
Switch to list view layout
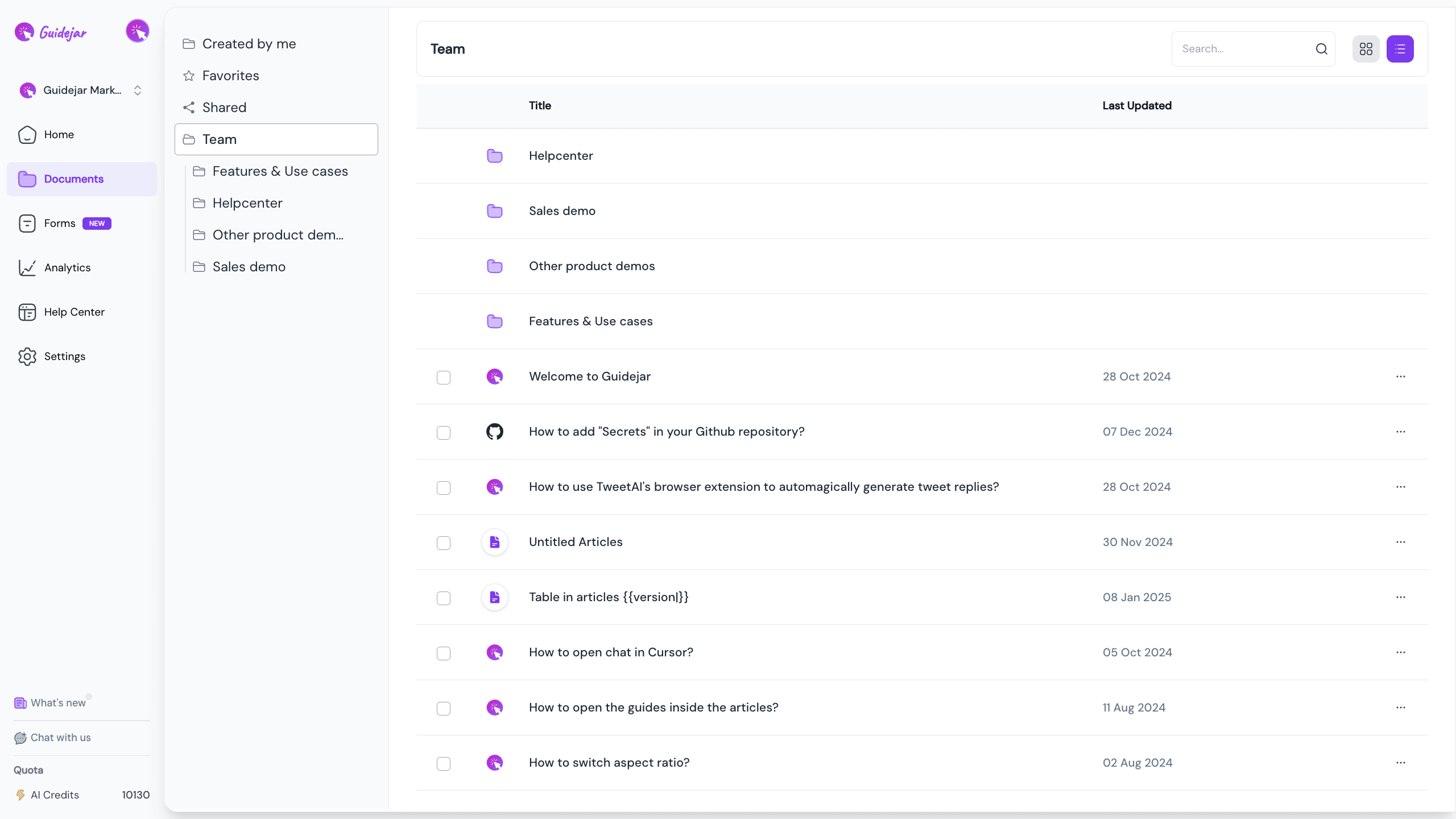tap(1400, 49)
